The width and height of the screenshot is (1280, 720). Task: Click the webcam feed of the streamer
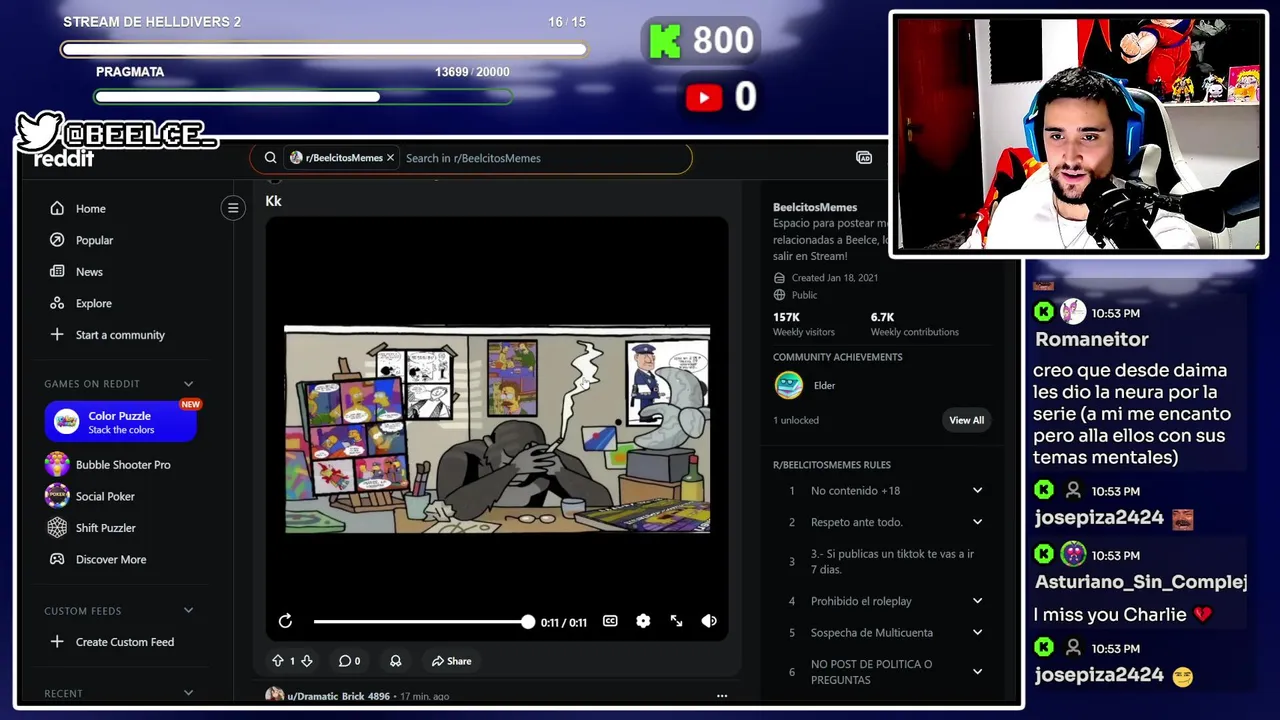[x=1079, y=134]
